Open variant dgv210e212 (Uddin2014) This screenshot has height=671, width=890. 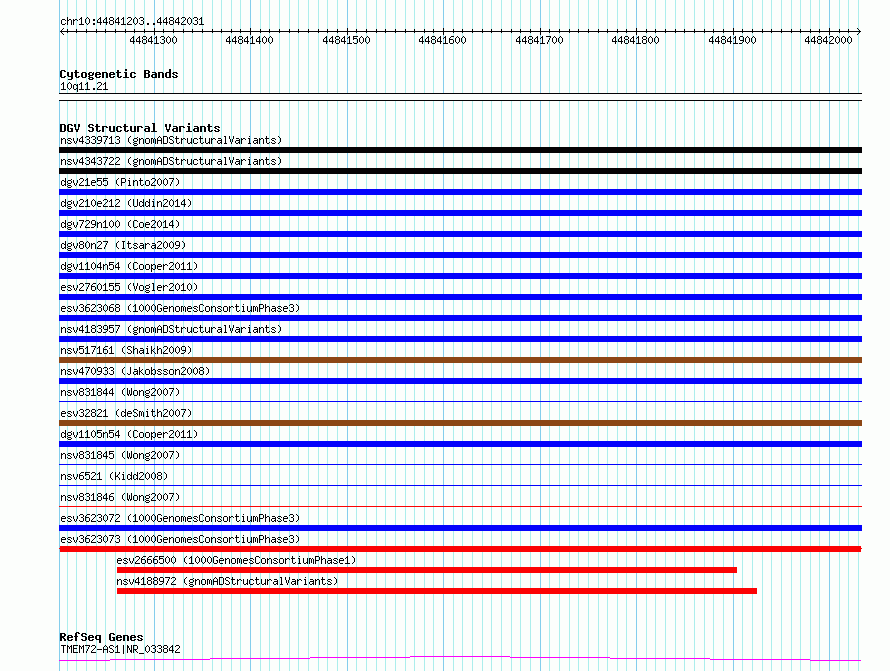[x=126, y=203]
